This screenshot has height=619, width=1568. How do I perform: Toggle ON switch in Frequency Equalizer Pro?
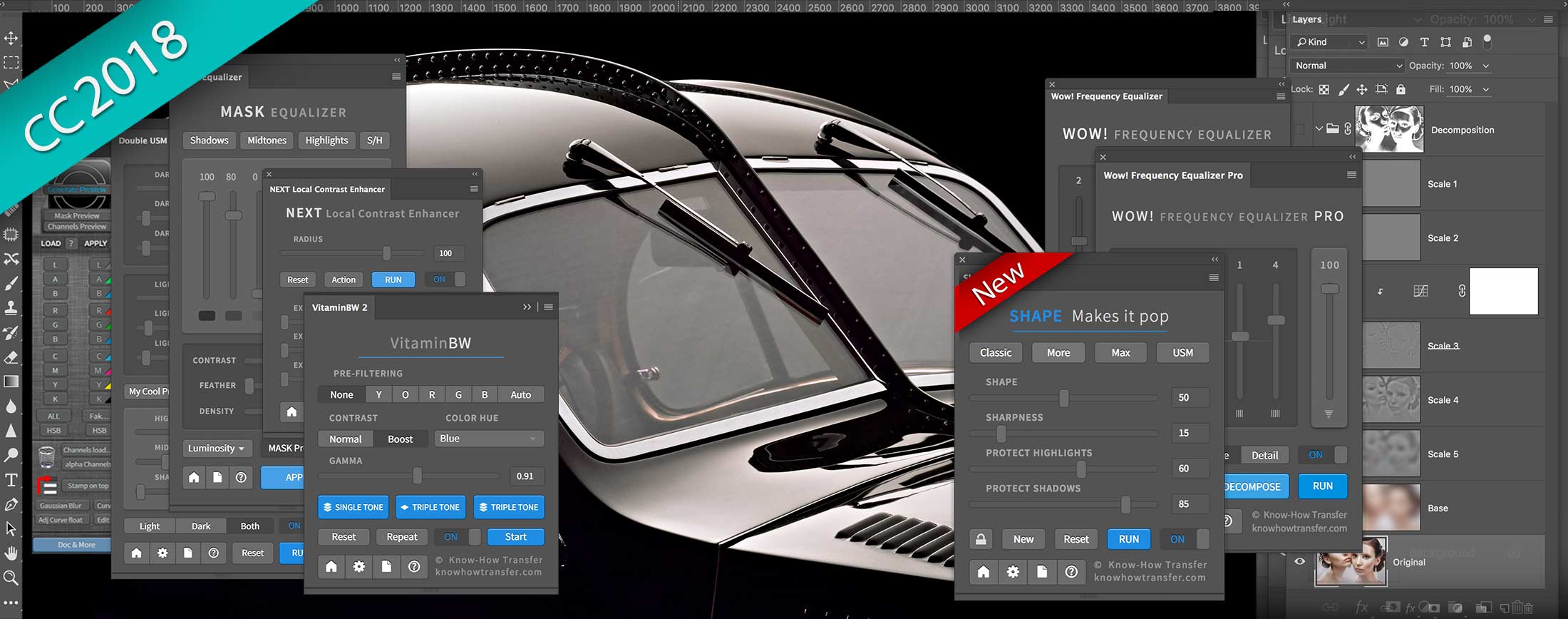1323,455
